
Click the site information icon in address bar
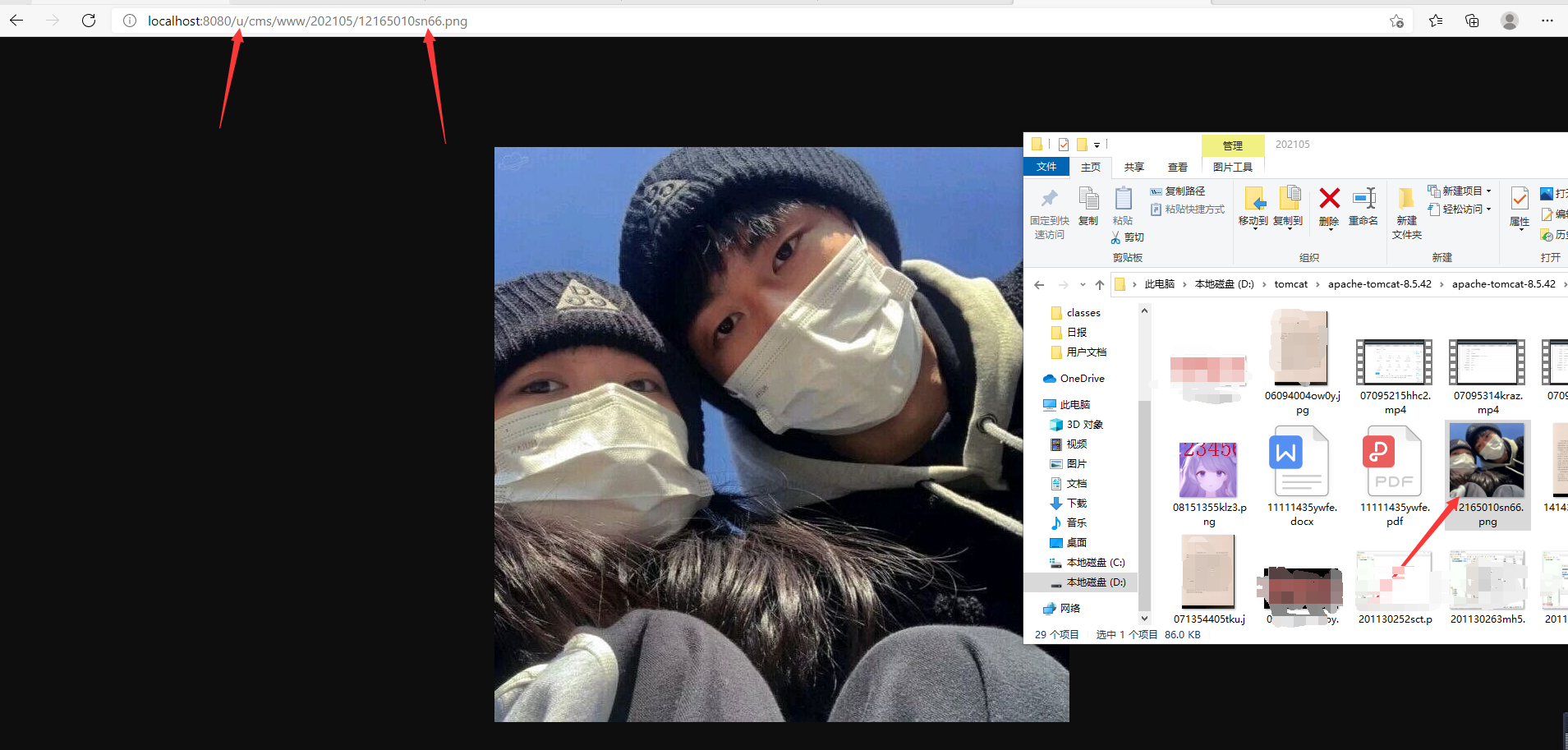point(130,21)
